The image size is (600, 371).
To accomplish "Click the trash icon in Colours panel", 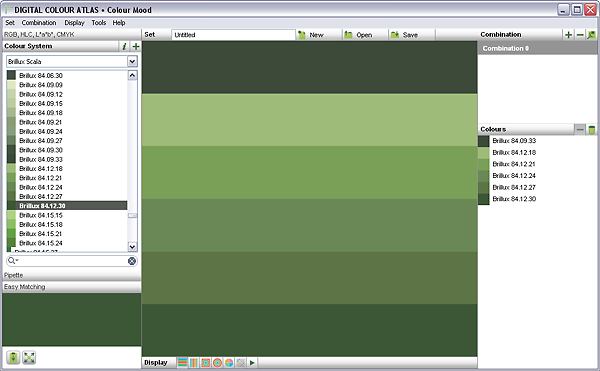I will click(592, 130).
